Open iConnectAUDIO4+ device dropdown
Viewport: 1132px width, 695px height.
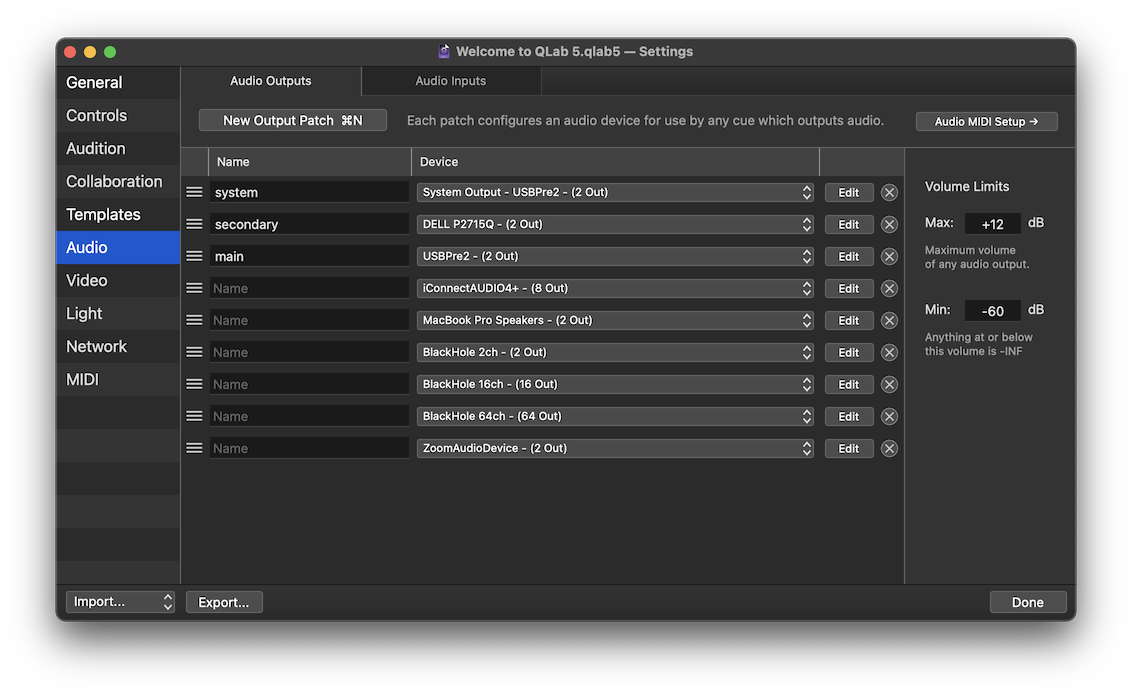click(x=615, y=288)
